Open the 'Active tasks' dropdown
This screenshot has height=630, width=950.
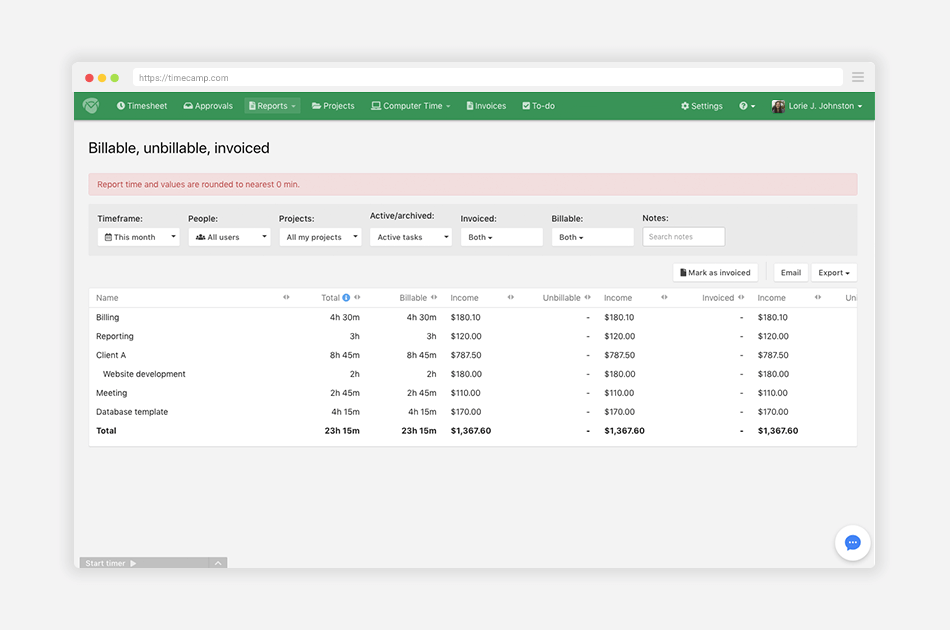411,237
